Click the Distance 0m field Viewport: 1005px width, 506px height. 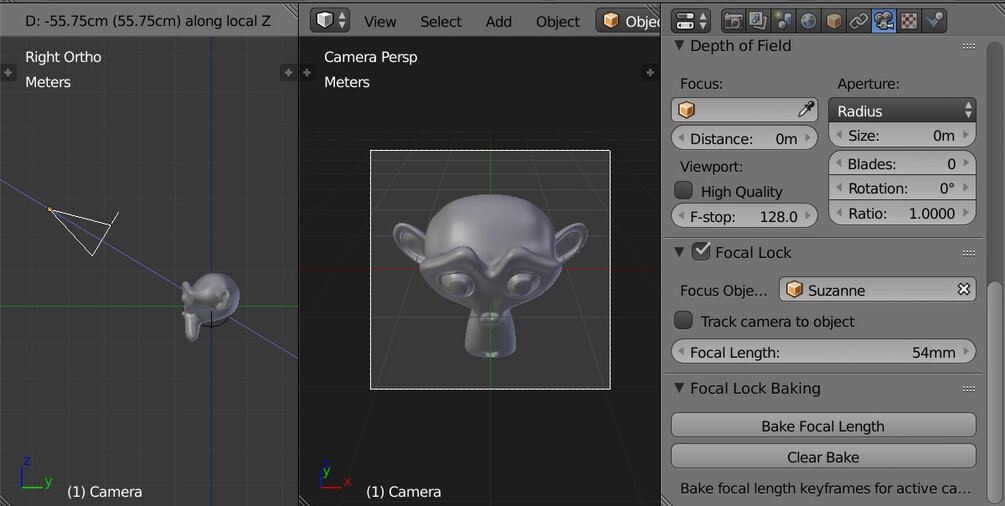click(744, 139)
